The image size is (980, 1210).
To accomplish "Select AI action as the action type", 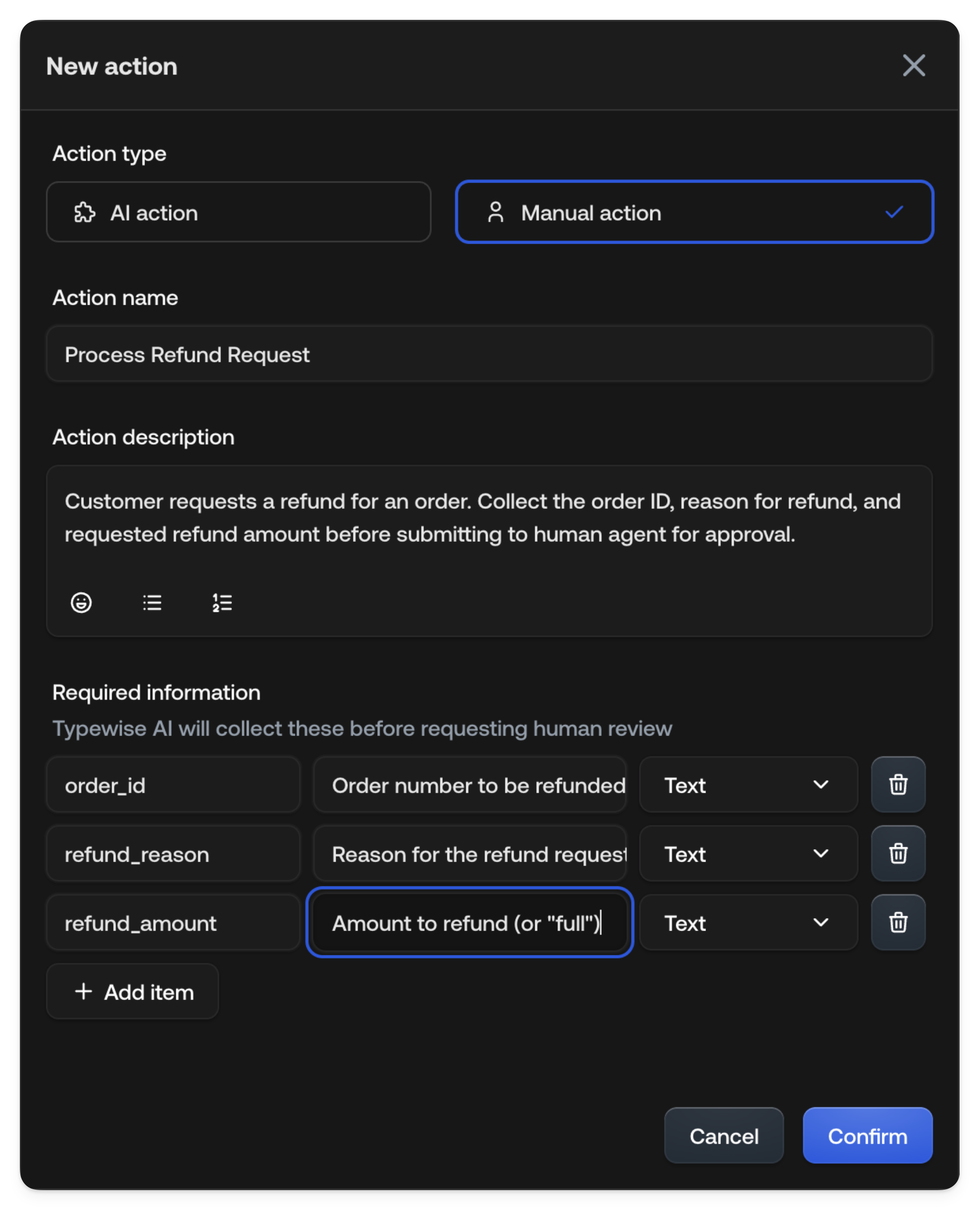I will coord(238,212).
